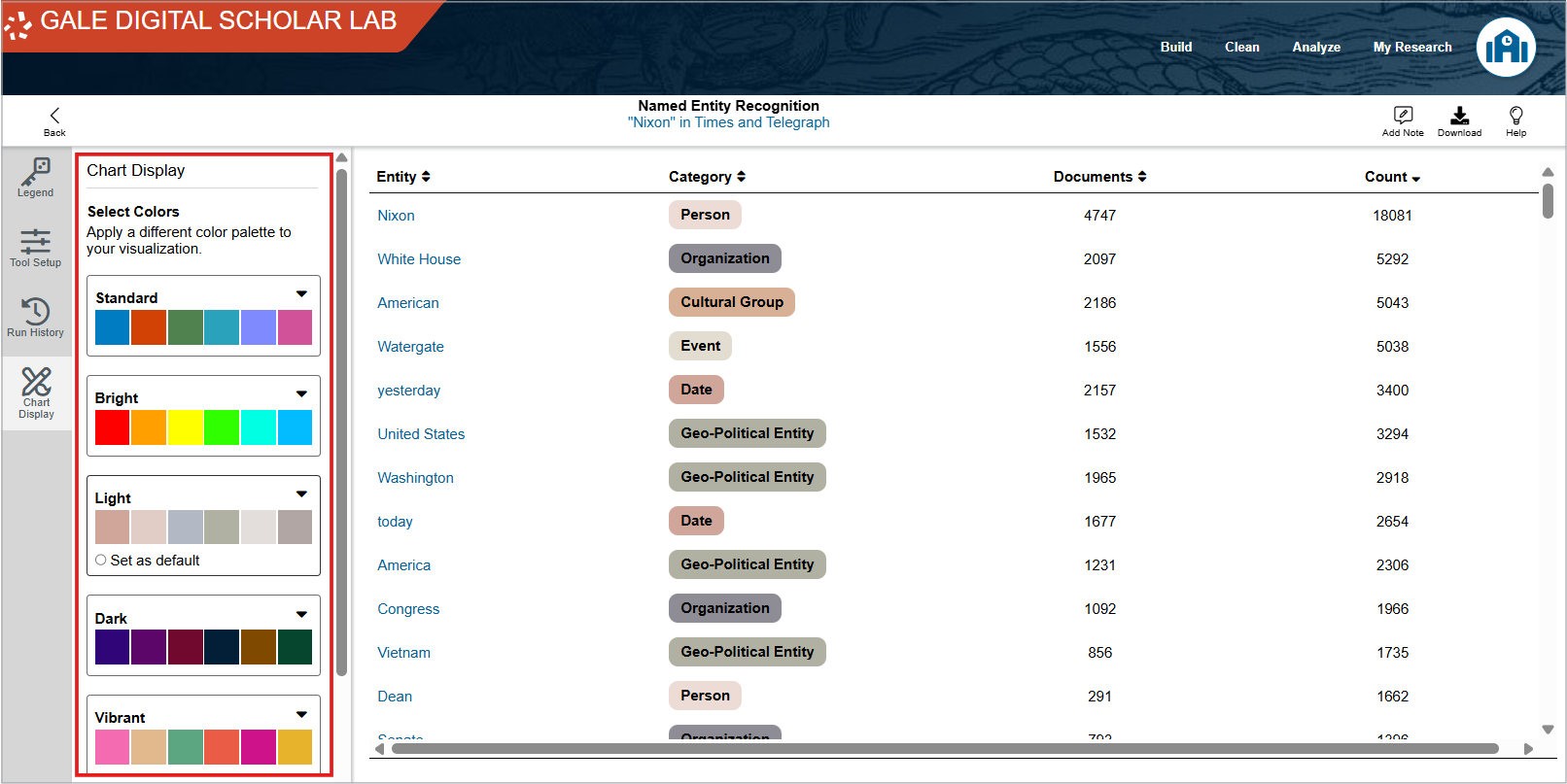Pick the pink swatch in Vibrant palette

(113, 747)
